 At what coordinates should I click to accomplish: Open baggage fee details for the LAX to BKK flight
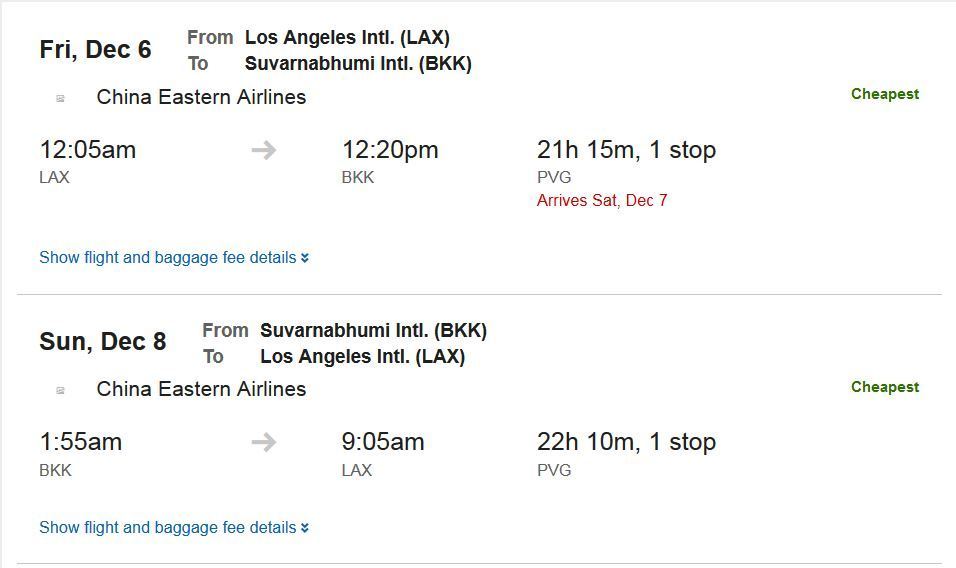click(174, 258)
